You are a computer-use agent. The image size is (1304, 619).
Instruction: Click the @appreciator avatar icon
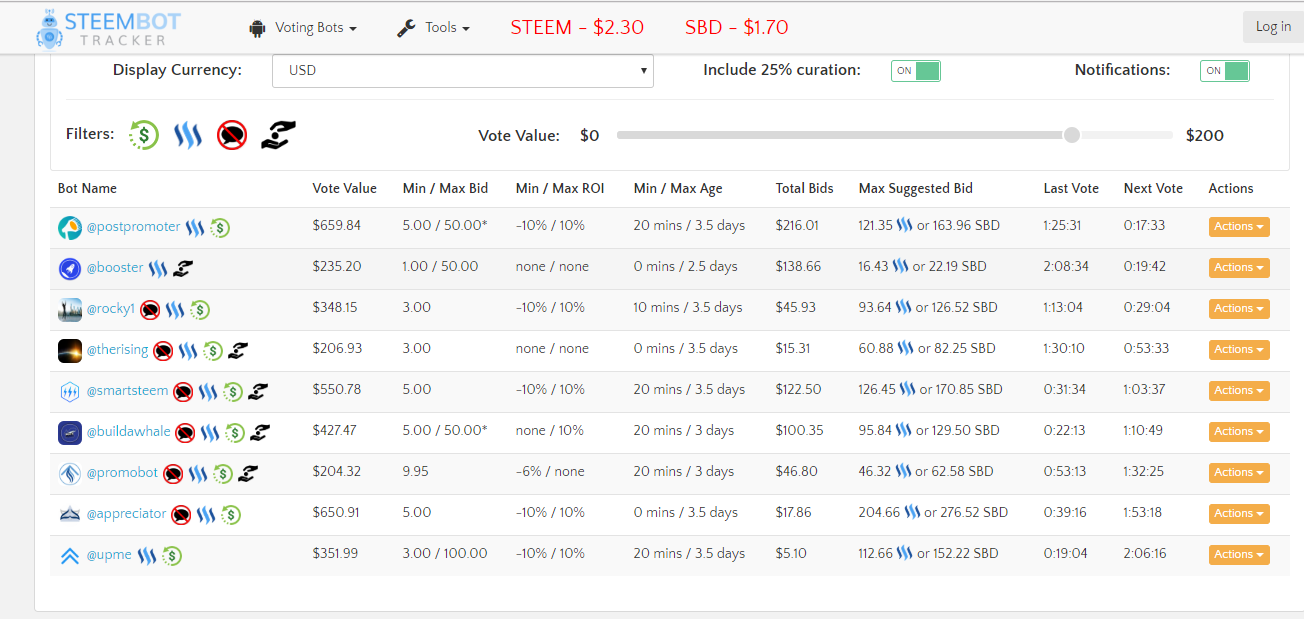coord(69,514)
